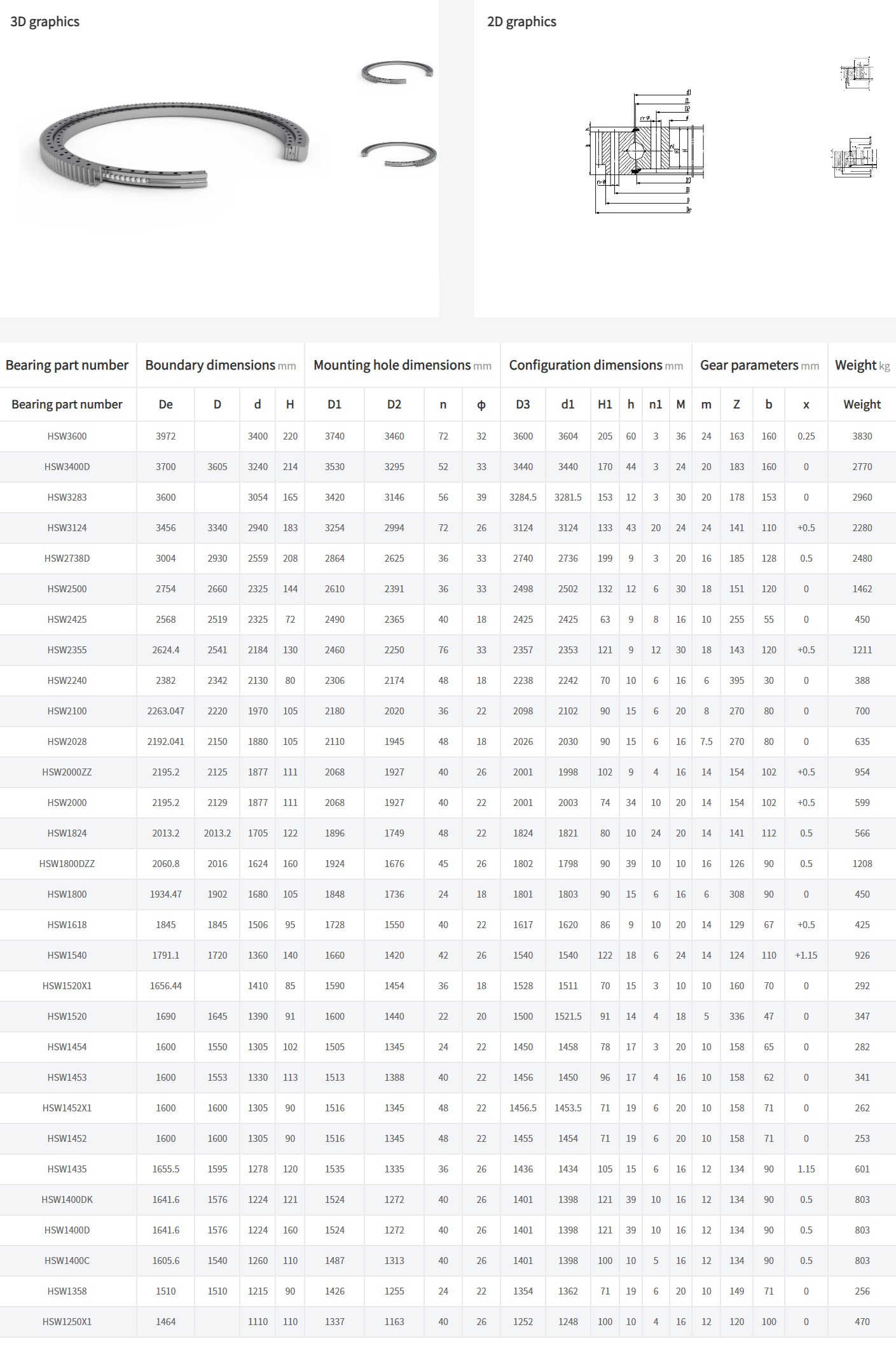Click the 395 Z value for HSW2240
The width and height of the screenshot is (896, 1355).
point(736,681)
